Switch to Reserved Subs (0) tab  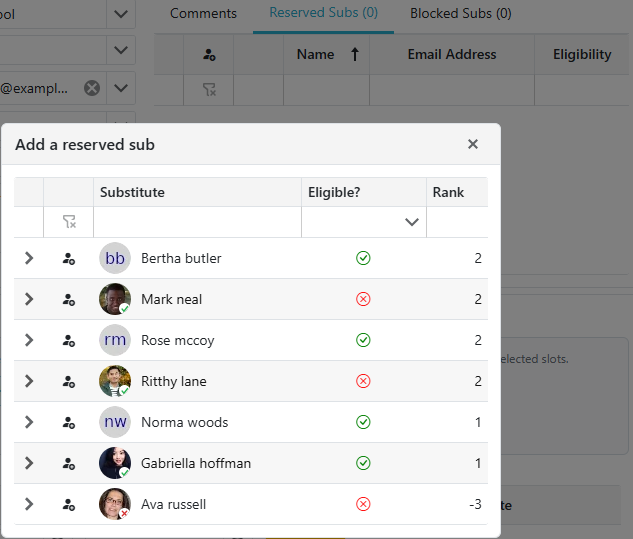[324, 13]
